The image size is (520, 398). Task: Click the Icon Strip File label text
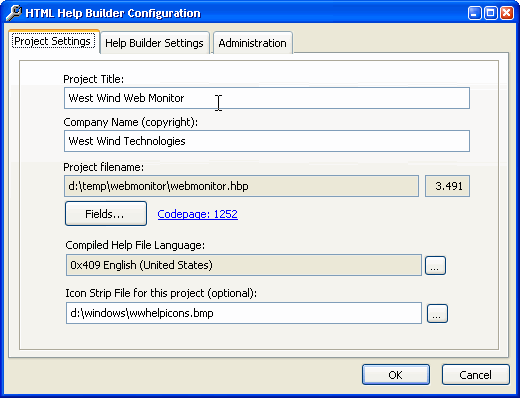[x=161, y=293]
